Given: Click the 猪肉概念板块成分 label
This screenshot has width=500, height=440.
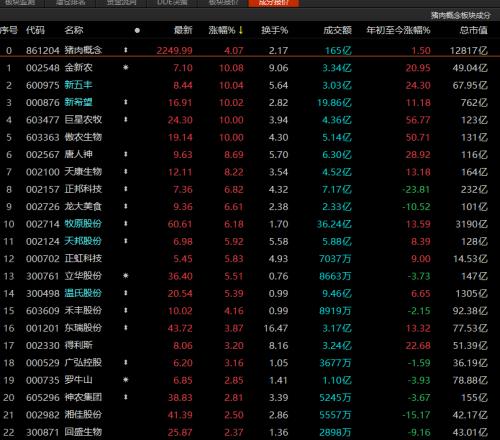Looking at the screenshot, I should [460, 15].
